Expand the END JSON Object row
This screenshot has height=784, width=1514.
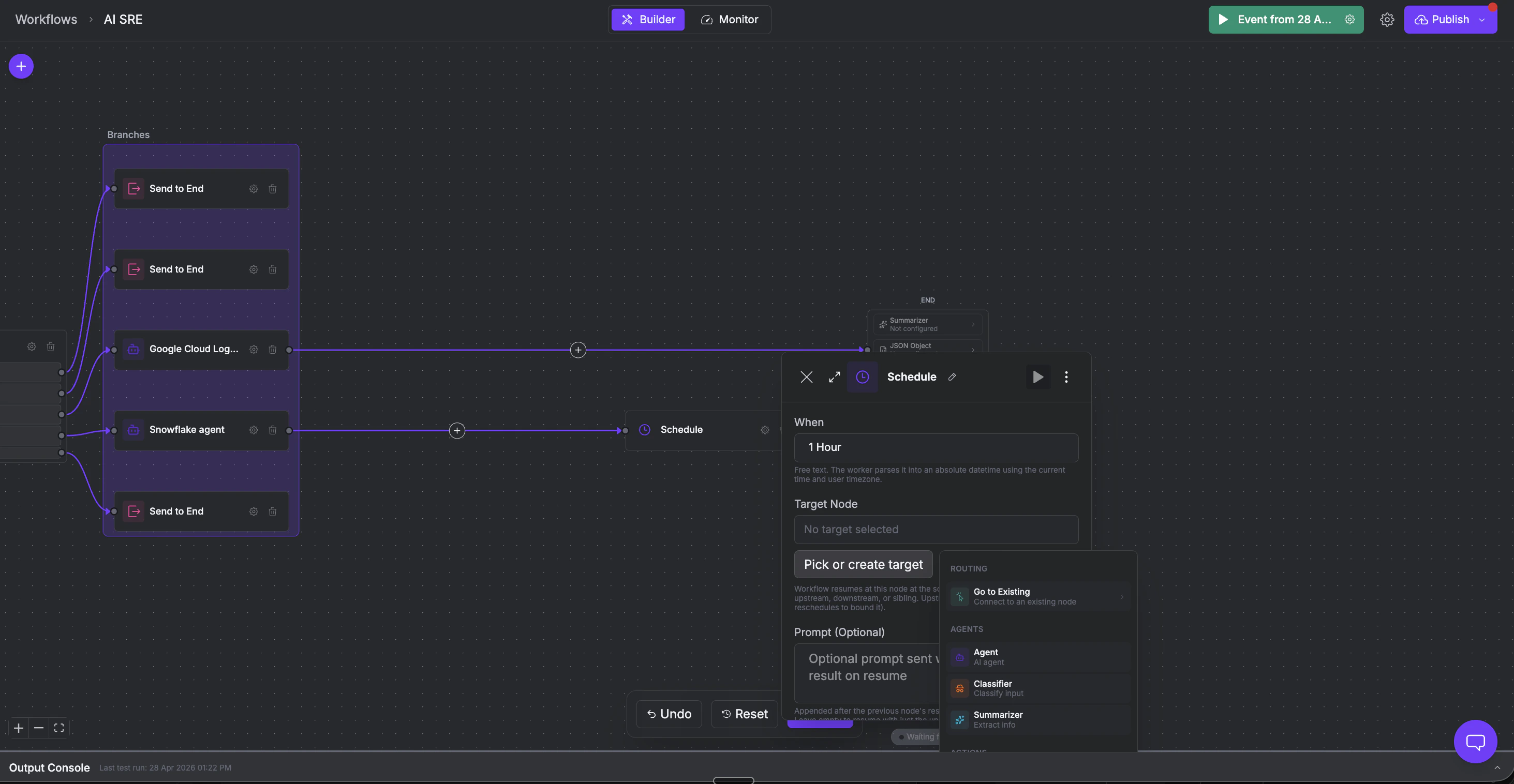pyautogui.click(x=927, y=346)
